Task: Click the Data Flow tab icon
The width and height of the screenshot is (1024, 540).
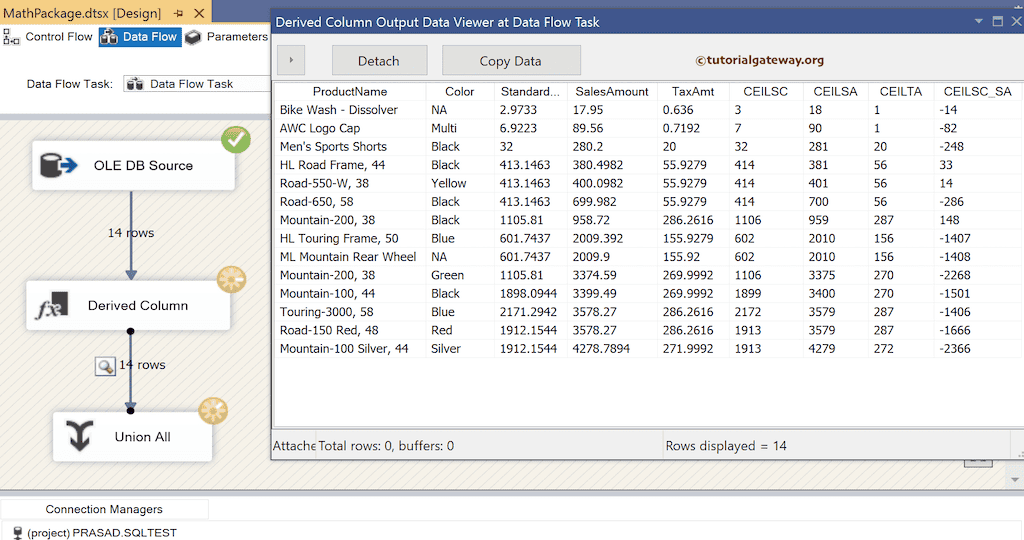Action: pyautogui.click(x=109, y=37)
